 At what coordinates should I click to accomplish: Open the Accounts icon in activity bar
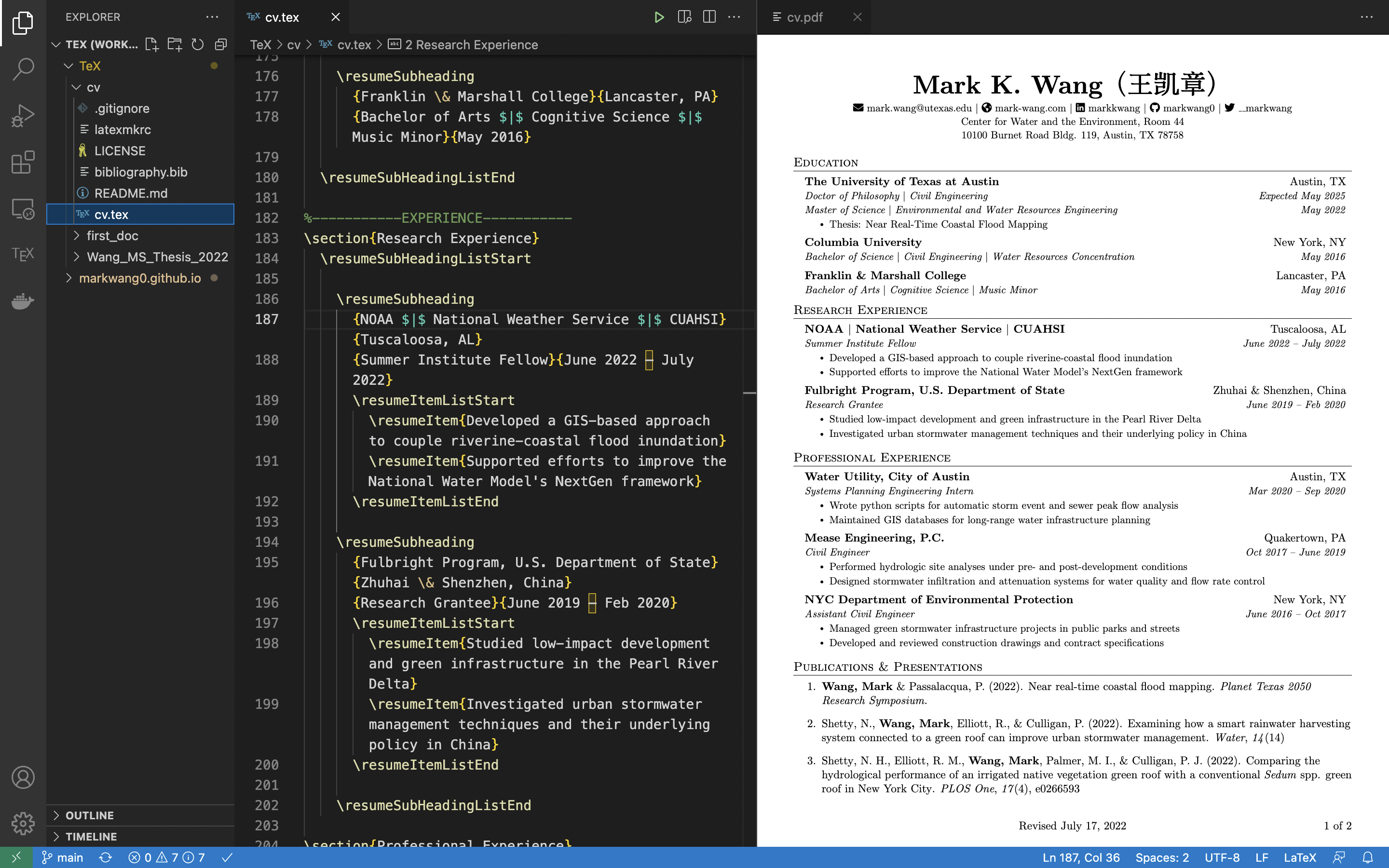coord(22,778)
